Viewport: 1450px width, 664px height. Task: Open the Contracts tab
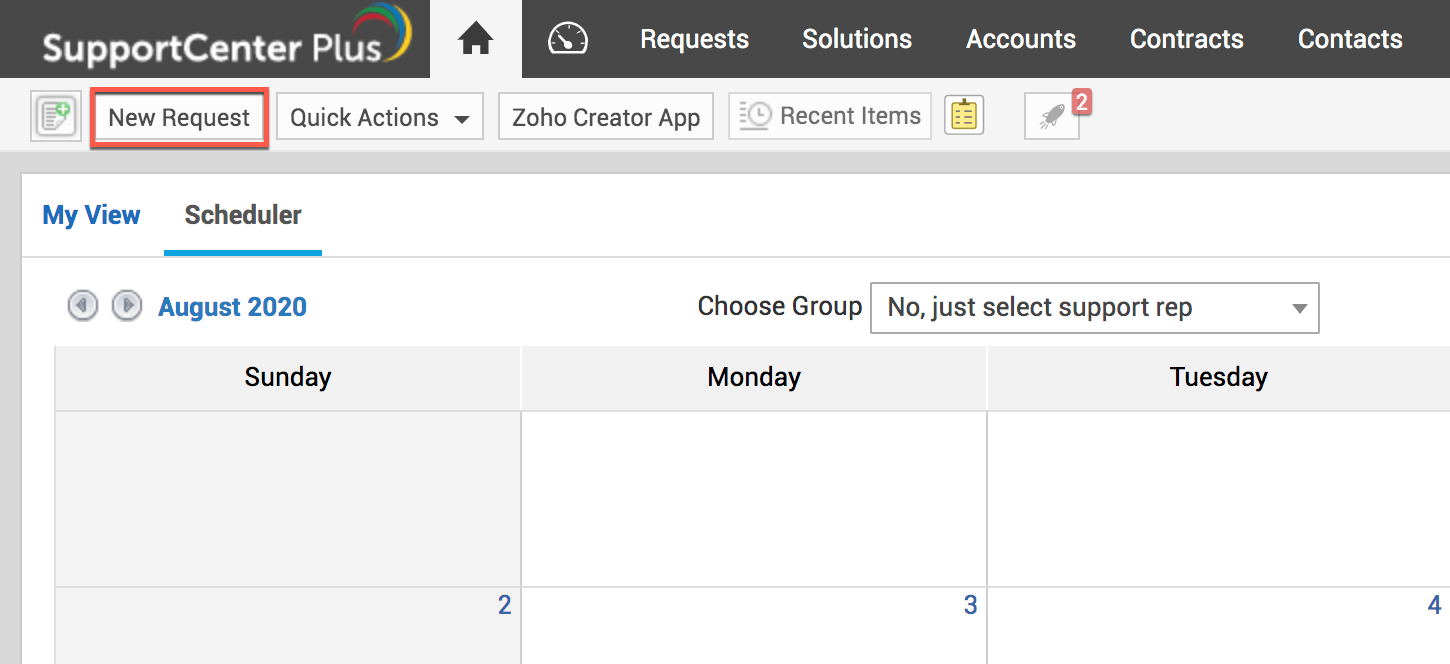[1187, 39]
